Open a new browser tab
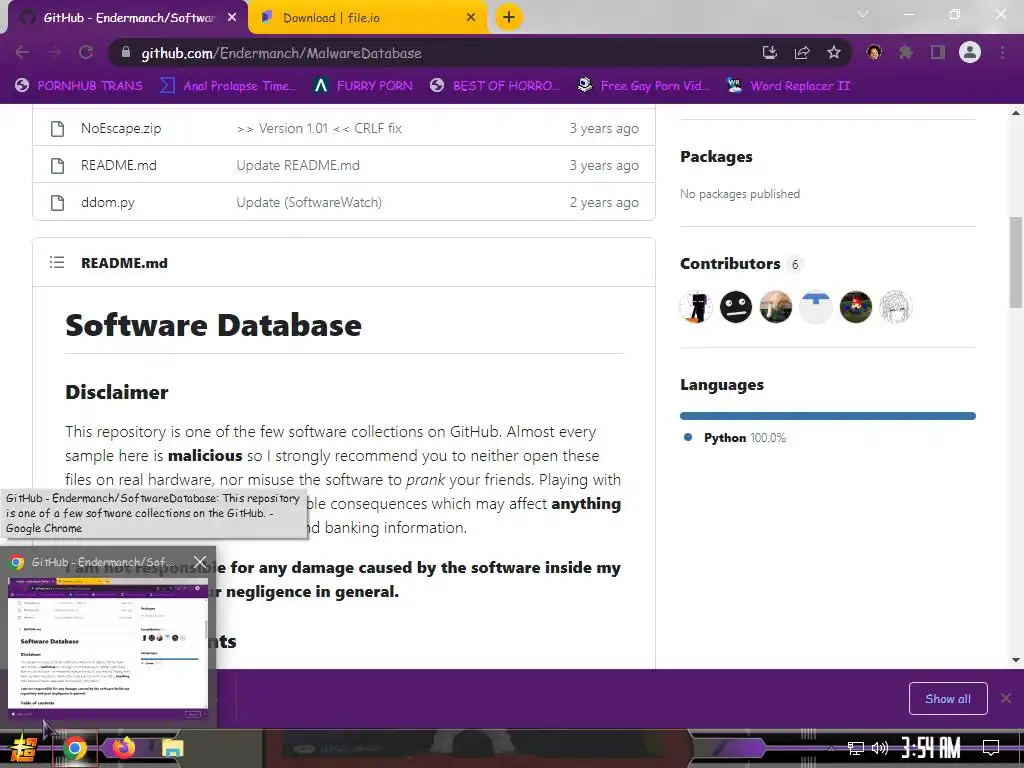The height and width of the screenshot is (768, 1024). pos(509,17)
